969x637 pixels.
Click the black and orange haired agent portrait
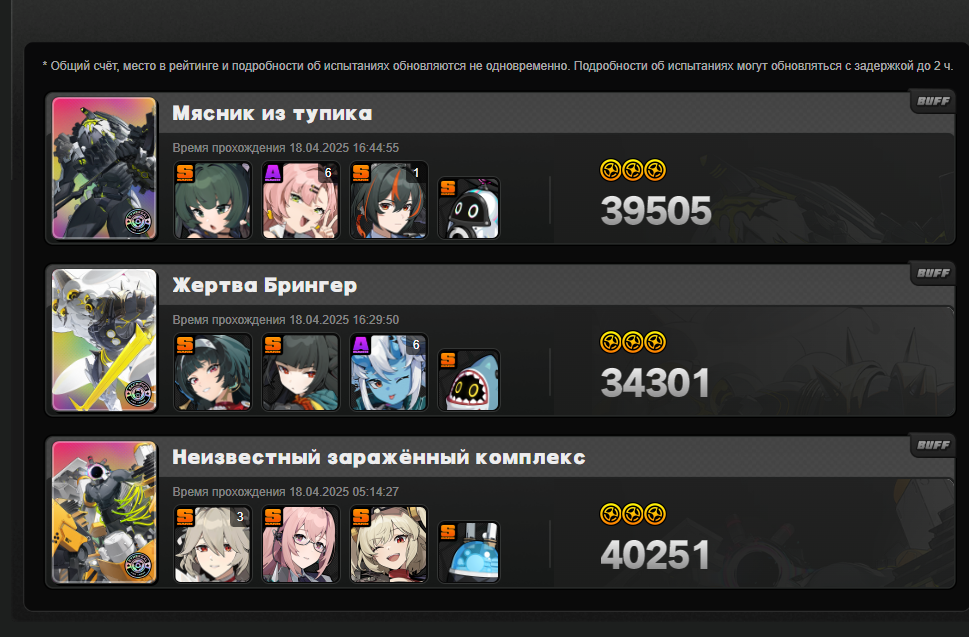tap(388, 200)
